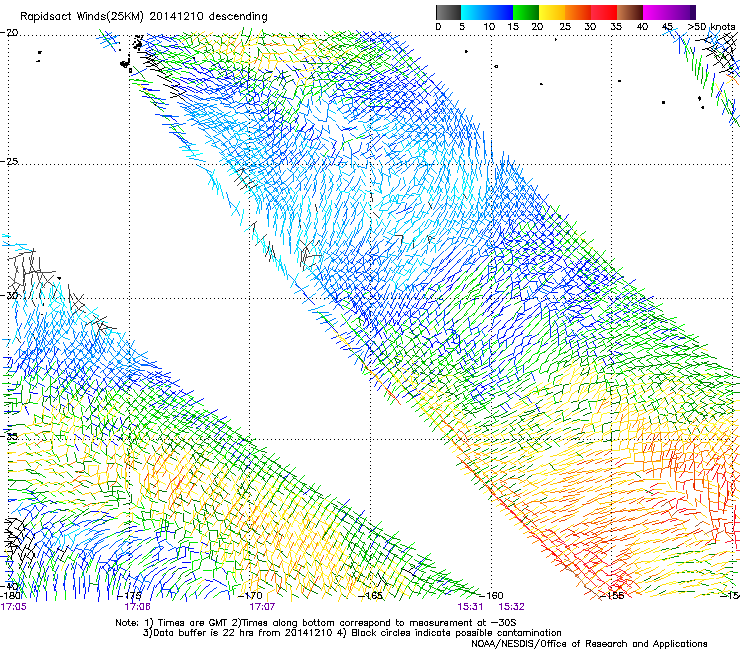
Task: Select the brown 35-40 knots color band
Action: pos(630,12)
